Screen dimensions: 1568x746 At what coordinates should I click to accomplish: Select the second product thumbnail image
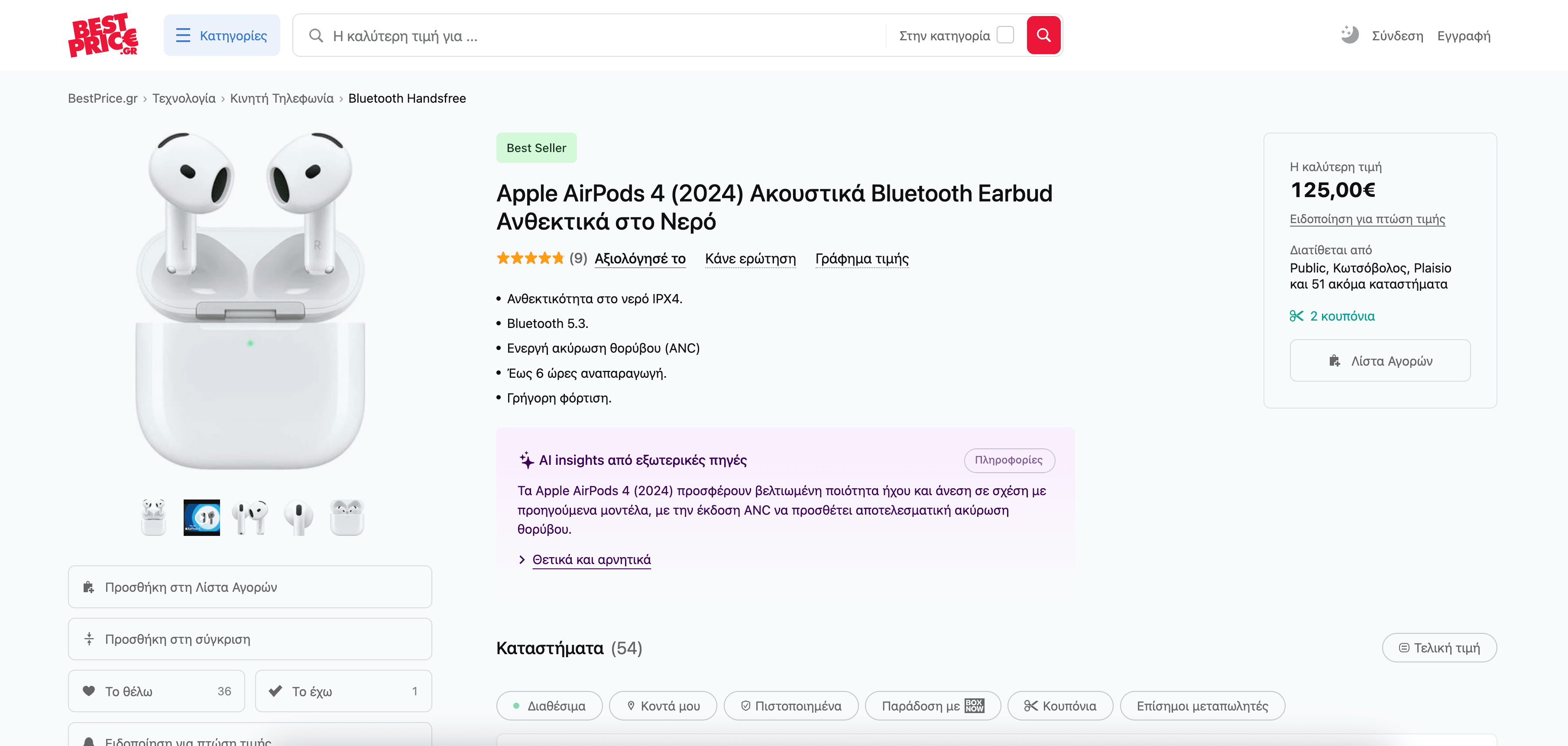click(x=201, y=518)
